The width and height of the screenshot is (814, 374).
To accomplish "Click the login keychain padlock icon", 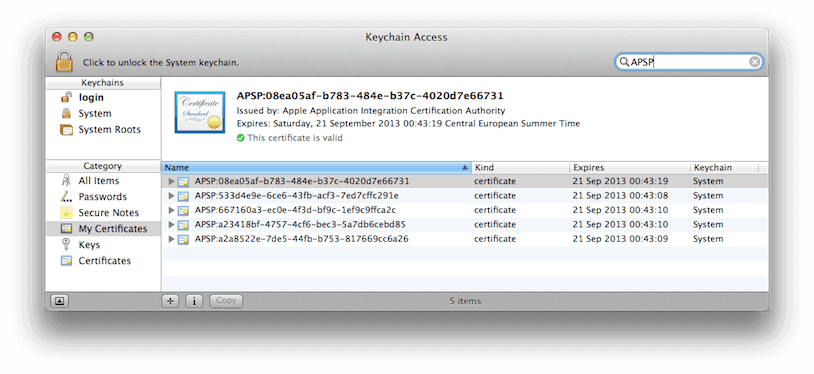I will click(66, 97).
